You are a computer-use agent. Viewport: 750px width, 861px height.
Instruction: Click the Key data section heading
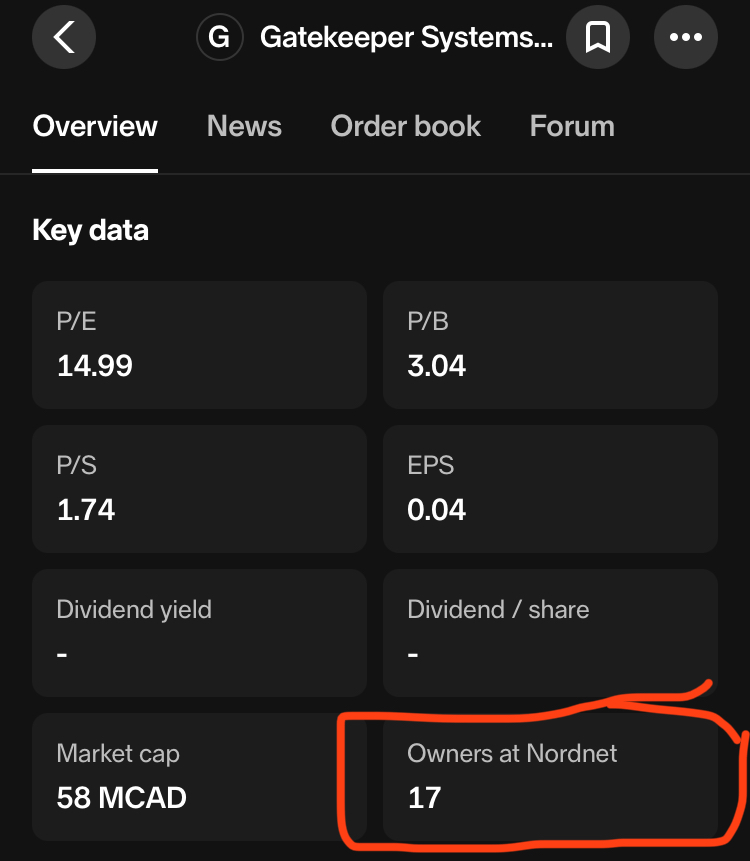point(90,230)
